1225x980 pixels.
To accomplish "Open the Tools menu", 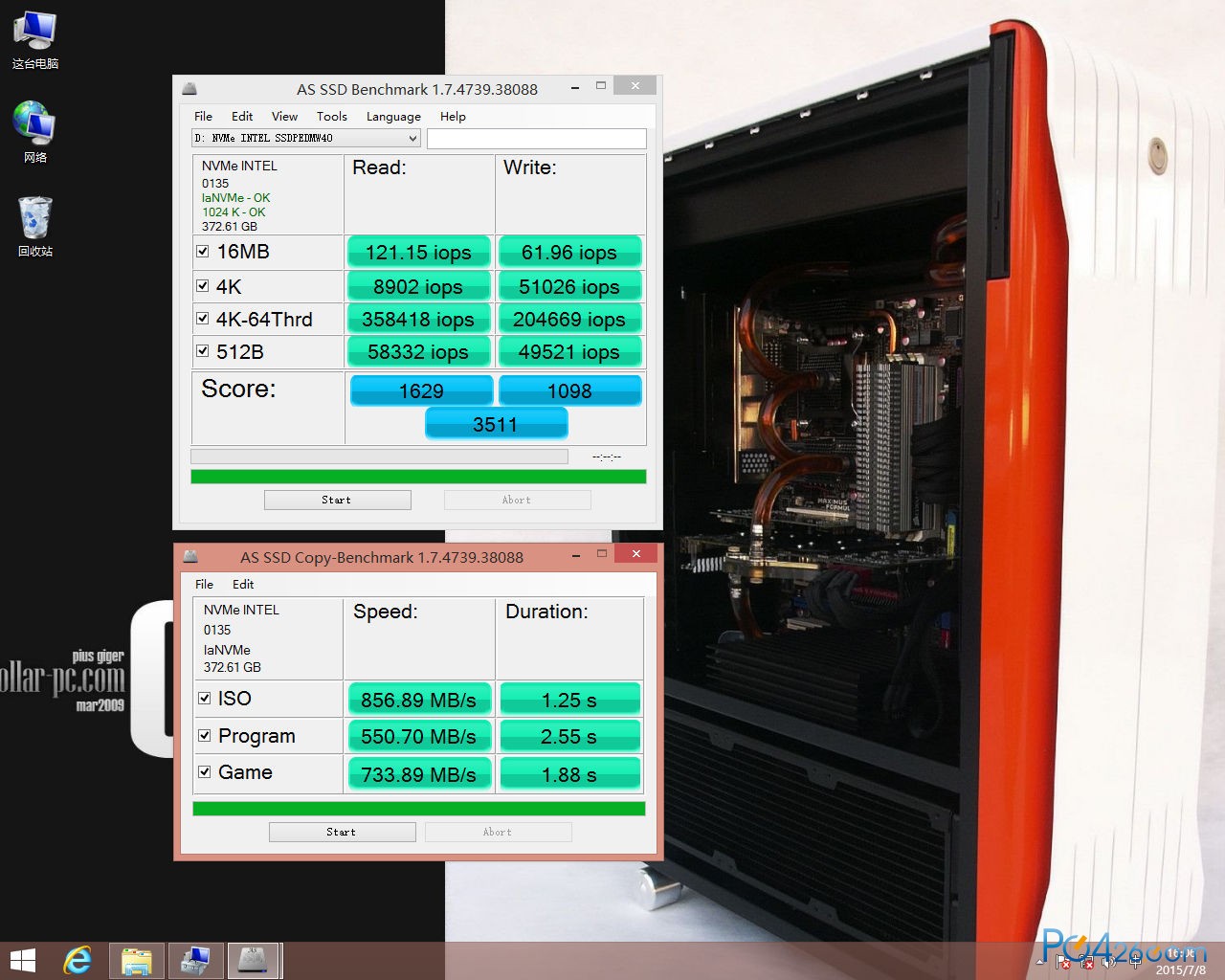I will tap(331, 116).
